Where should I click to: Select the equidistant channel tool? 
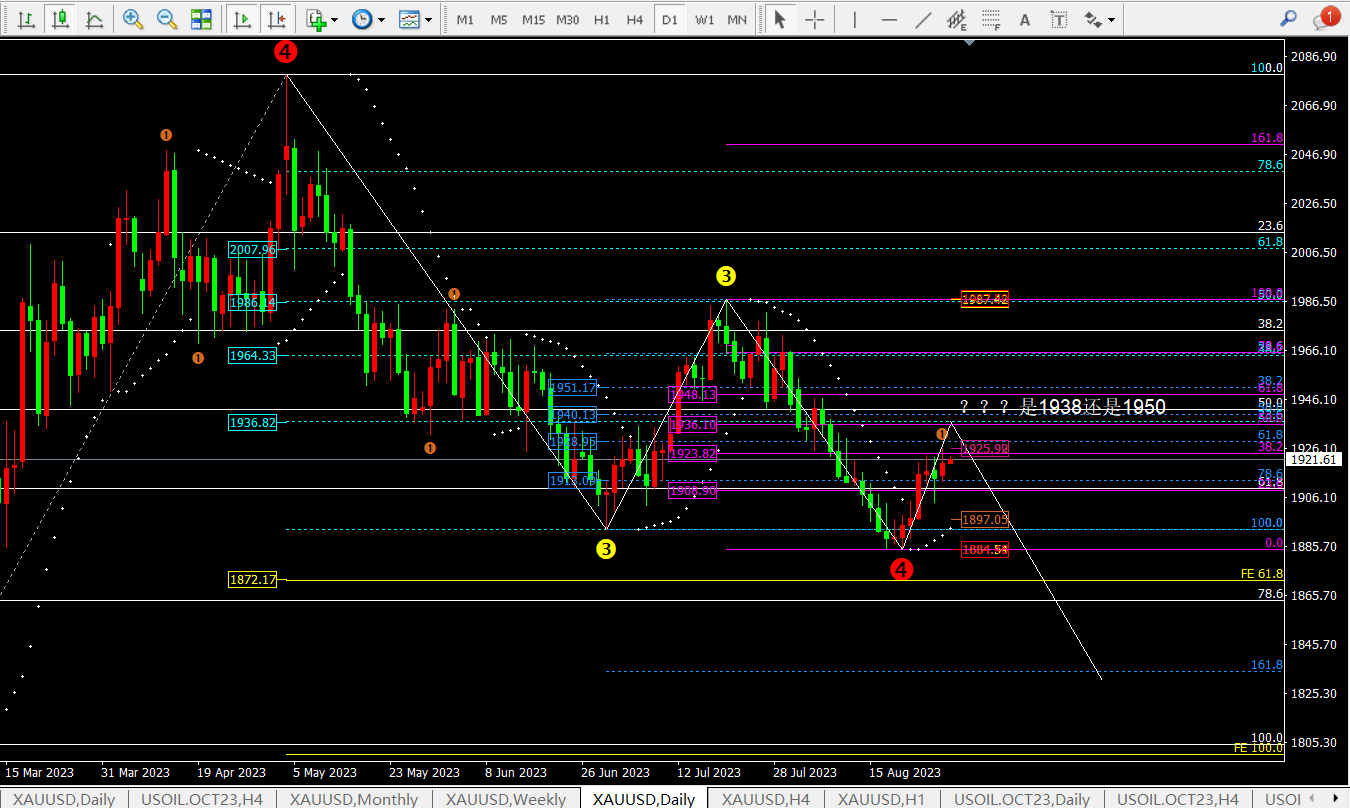tap(957, 19)
